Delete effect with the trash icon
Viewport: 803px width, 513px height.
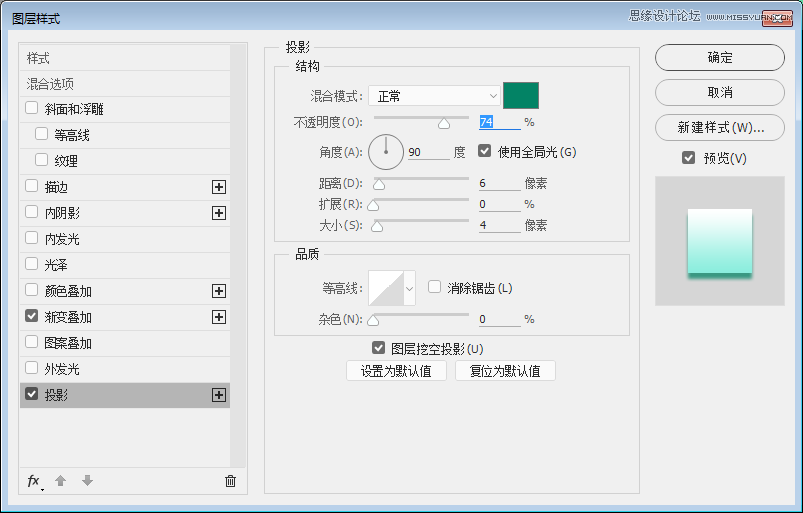(230, 481)
